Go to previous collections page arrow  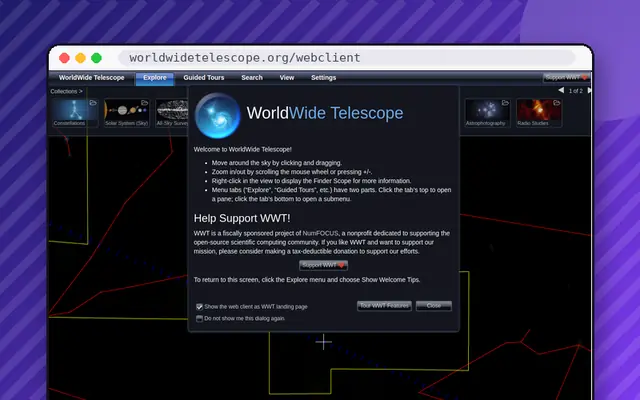click(561, 90)
